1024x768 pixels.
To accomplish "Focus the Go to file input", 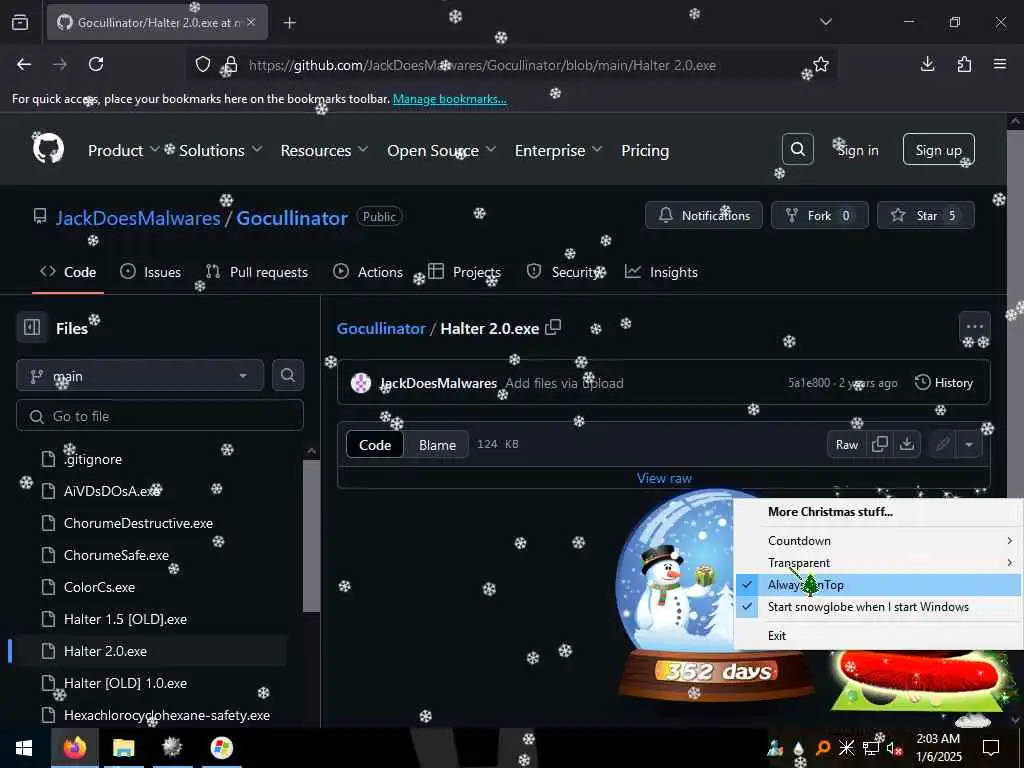I will coord(160,415).
